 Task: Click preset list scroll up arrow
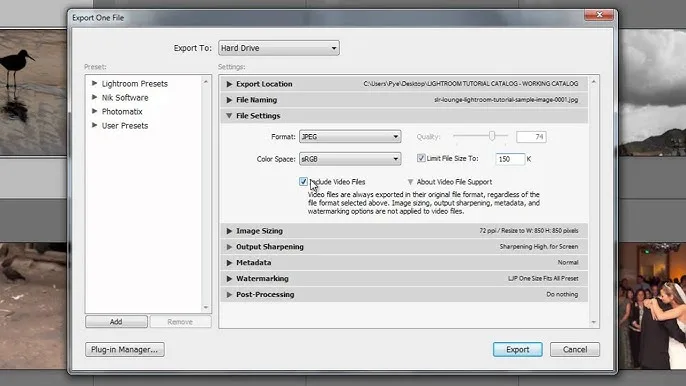206,82
